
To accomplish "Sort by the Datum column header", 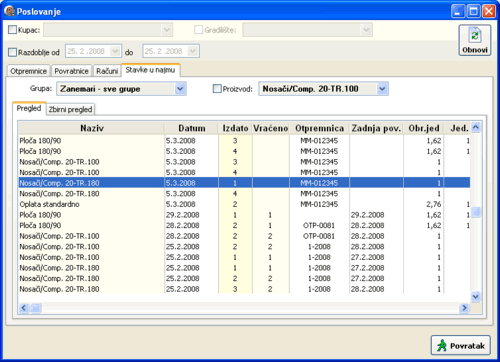I will point(191,128).
